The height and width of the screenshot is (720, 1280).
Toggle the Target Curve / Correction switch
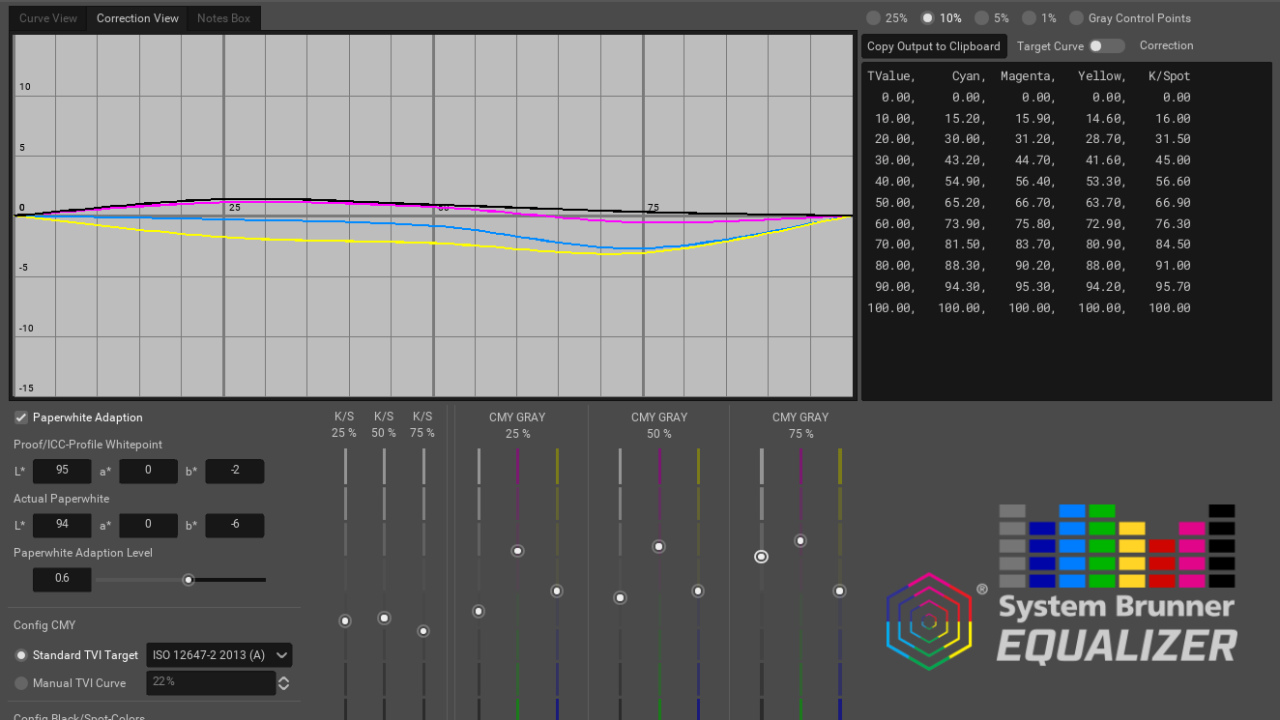click(1106, 46)
